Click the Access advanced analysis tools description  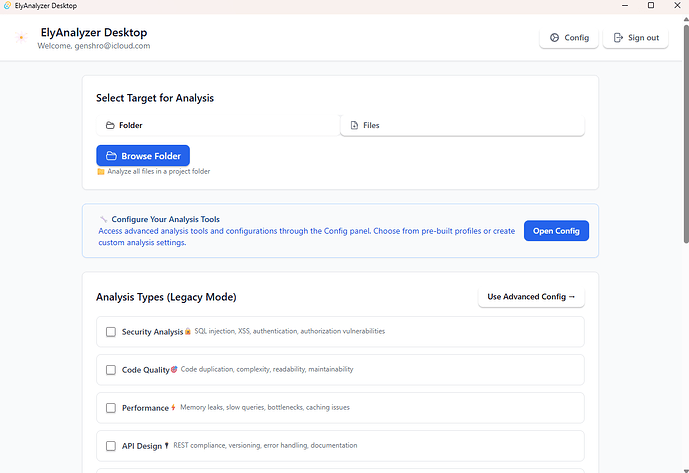[306, 236]
